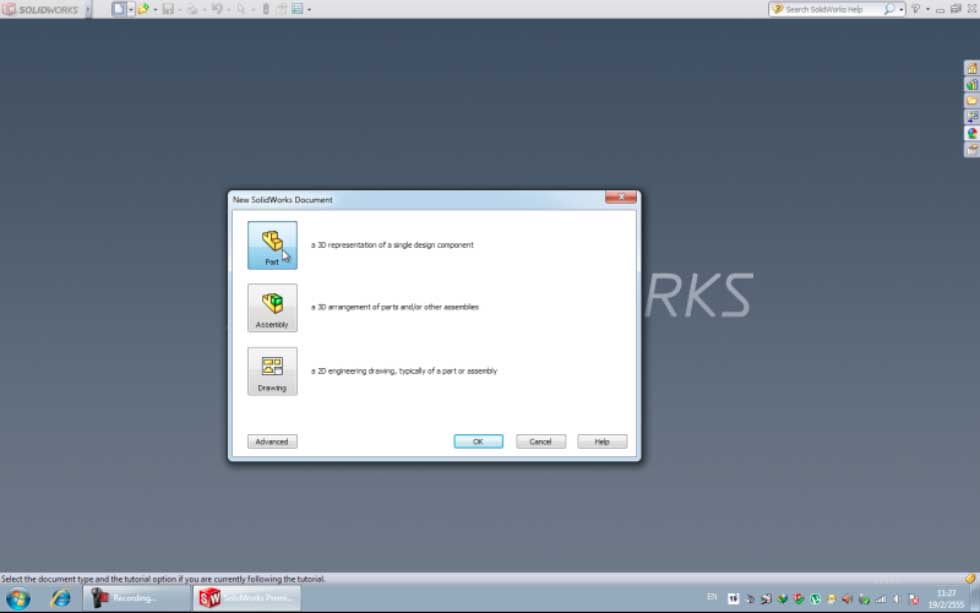Image resolution: width=980 pixels, height=613 pixels.
Task: Select the Part document type
Action: point(272,245)
